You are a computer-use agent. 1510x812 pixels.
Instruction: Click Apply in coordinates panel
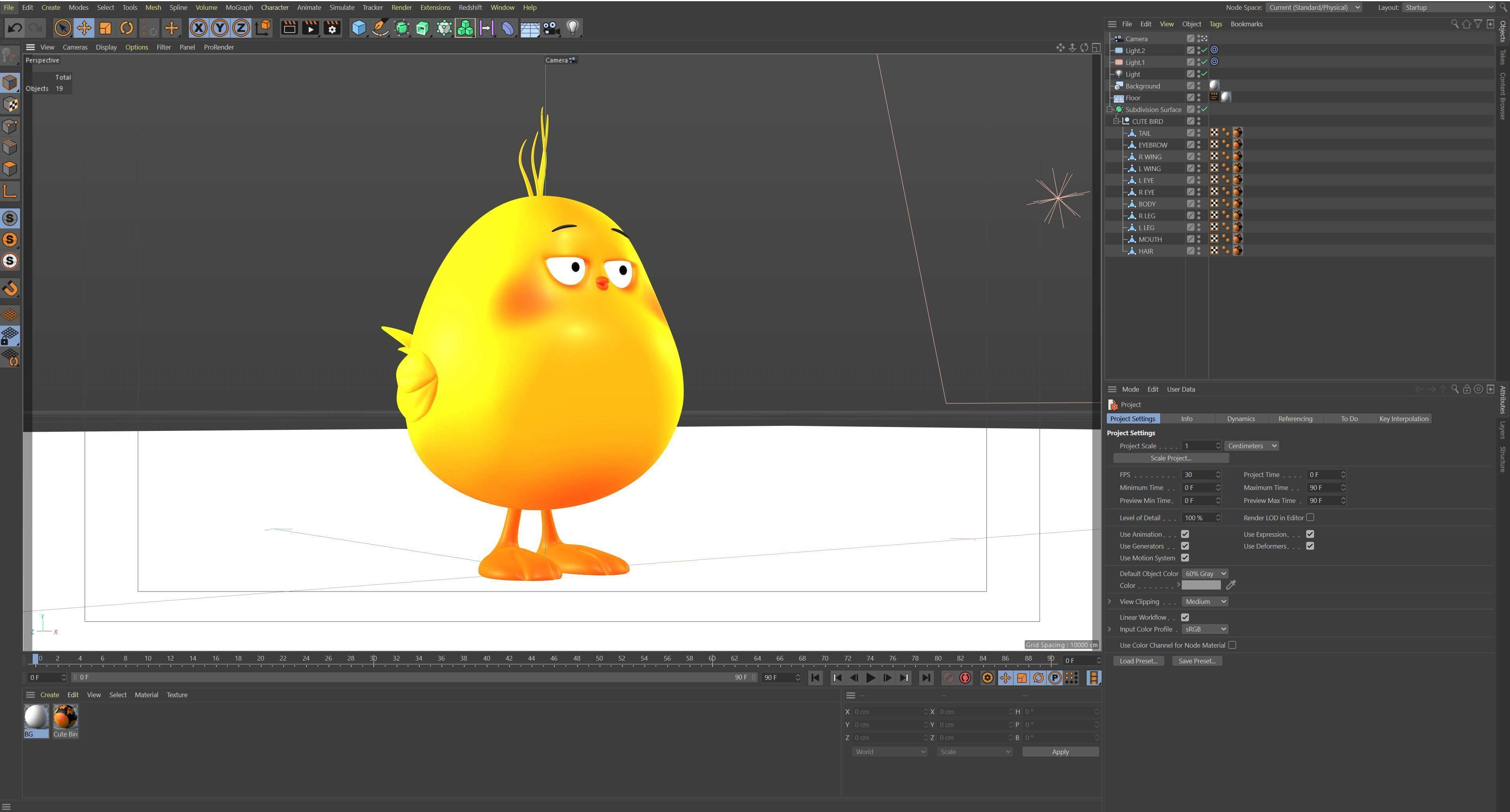(x=1060, y=752)
